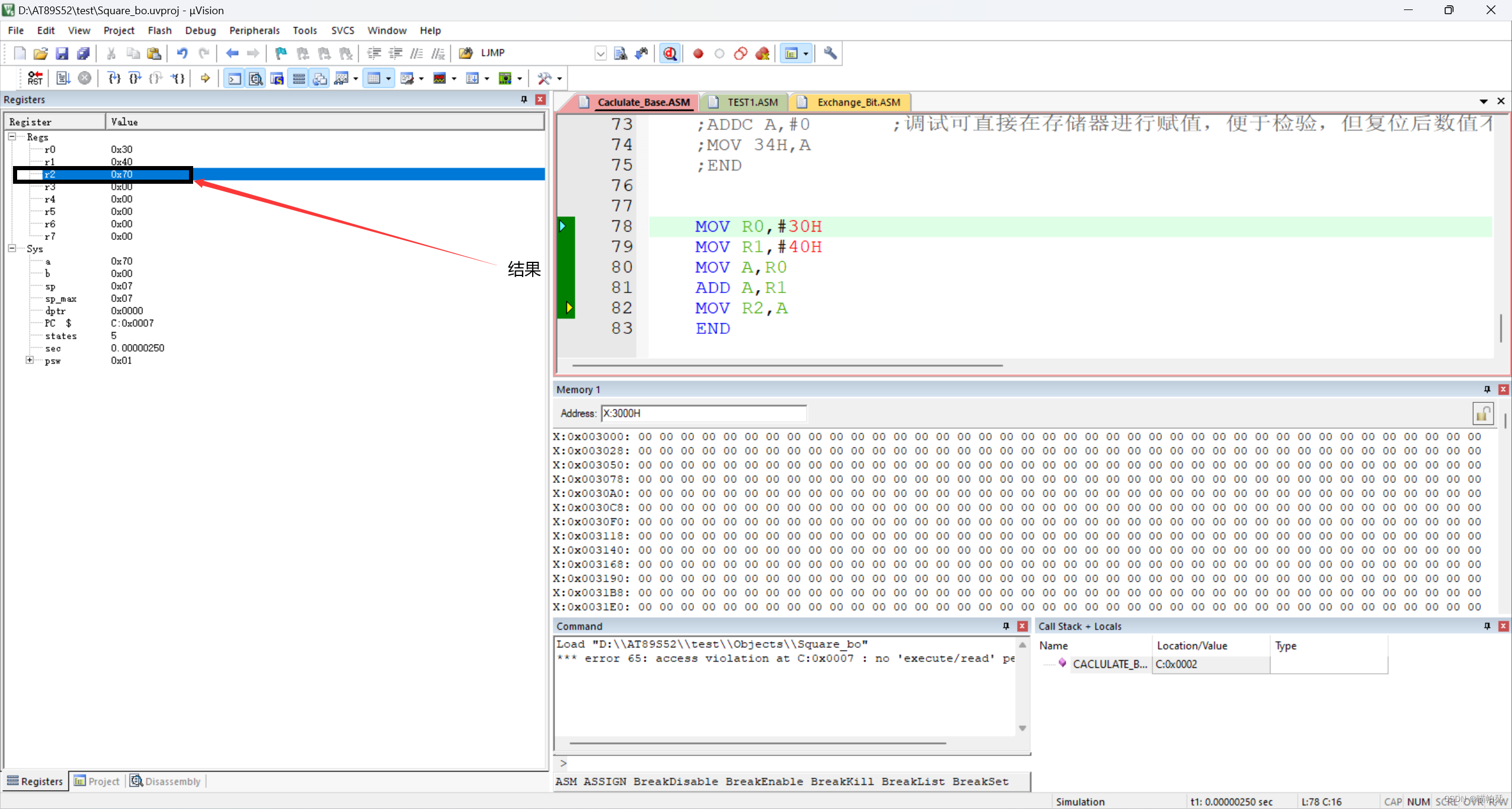Screen dimensions: 1512x809
Task: Click the Step Over icon
Action: click(x=135, y=78)
